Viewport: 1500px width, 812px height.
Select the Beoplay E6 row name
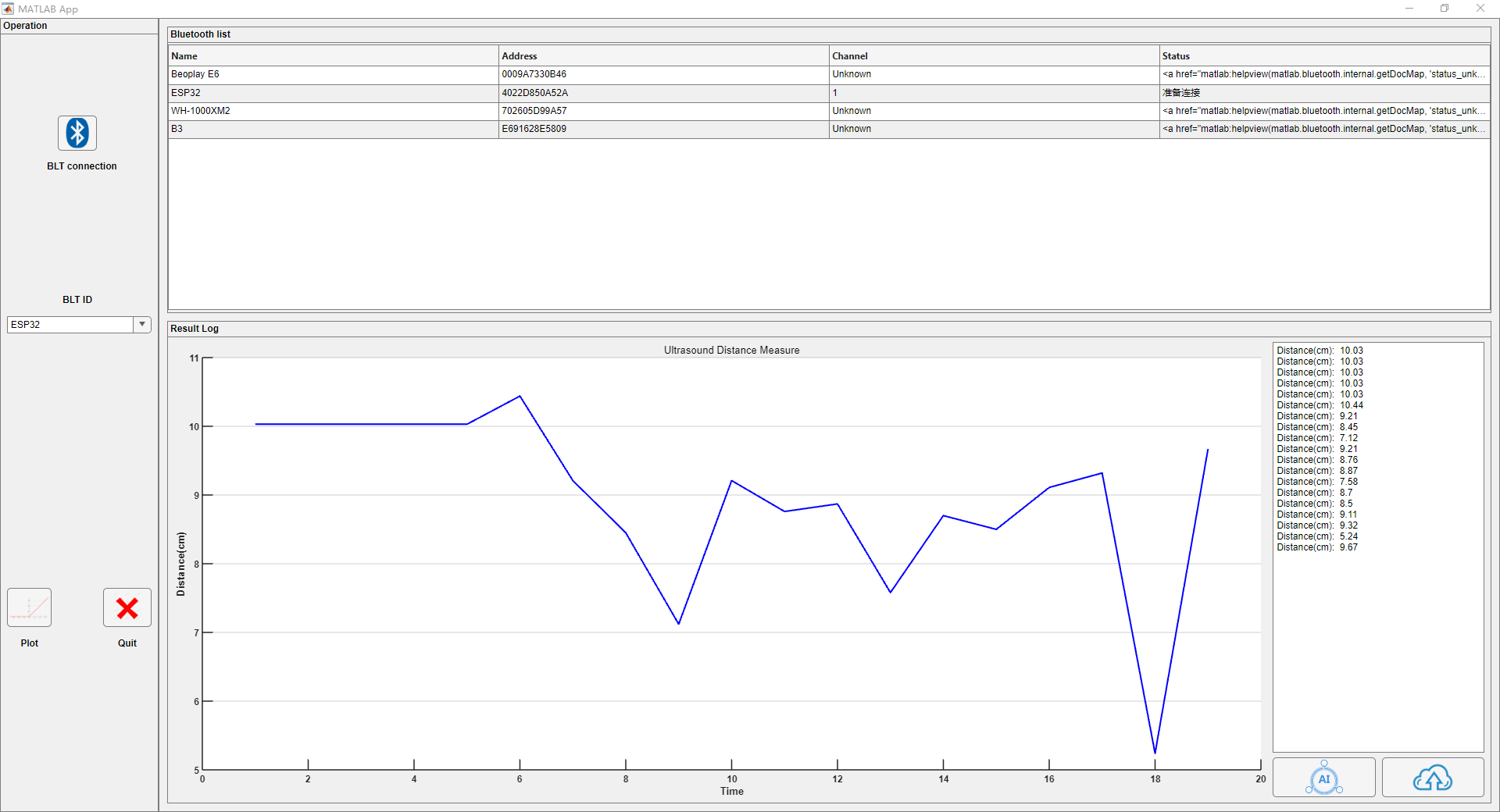point(195,74)
